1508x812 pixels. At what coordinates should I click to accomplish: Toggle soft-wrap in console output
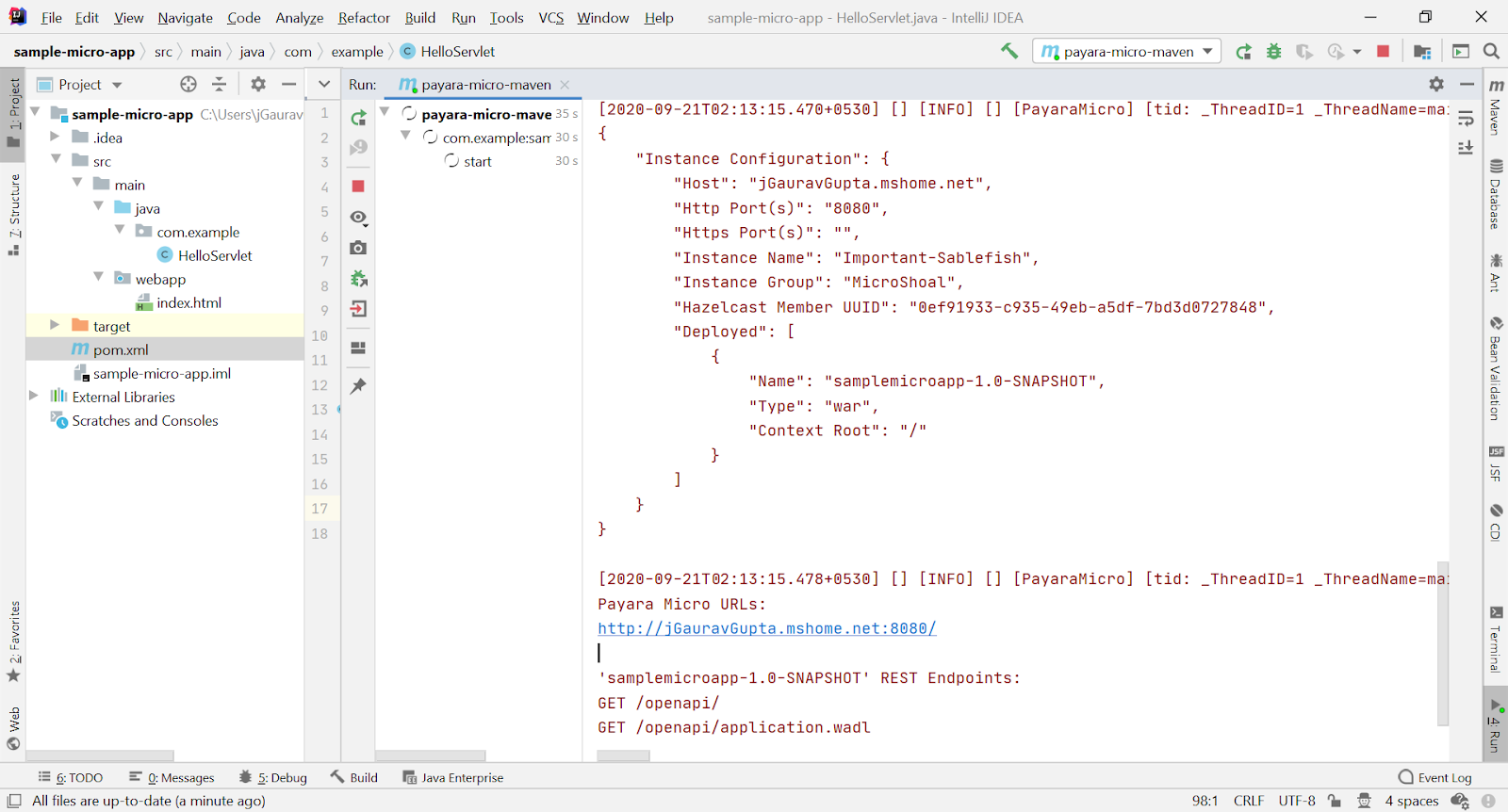coord(1466,119)
